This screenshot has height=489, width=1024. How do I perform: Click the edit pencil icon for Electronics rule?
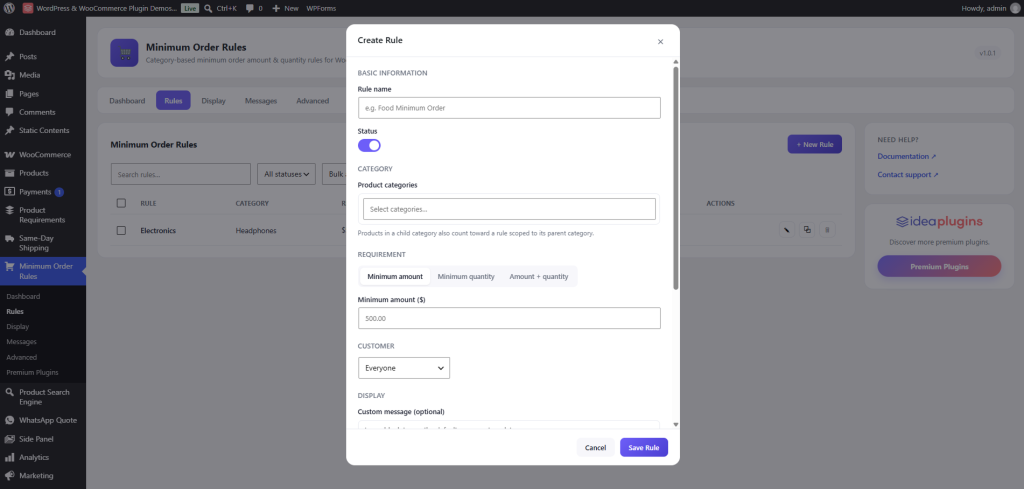coord(787,230)
